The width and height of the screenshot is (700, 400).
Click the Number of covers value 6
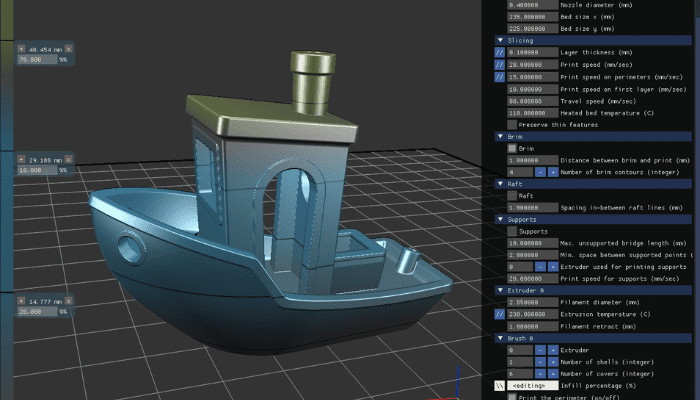click(x=520, y=374)
